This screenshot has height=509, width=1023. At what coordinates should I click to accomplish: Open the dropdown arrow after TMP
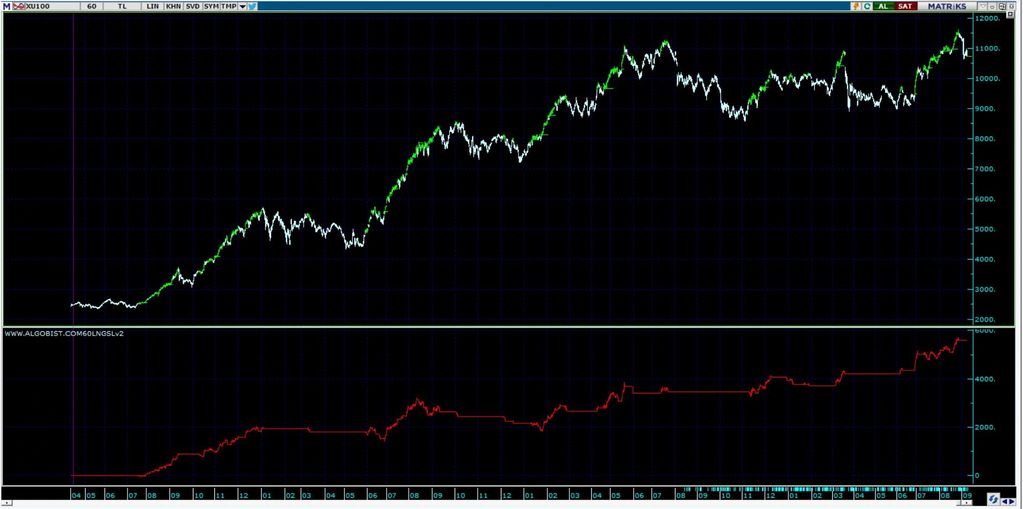click(243, 7)
